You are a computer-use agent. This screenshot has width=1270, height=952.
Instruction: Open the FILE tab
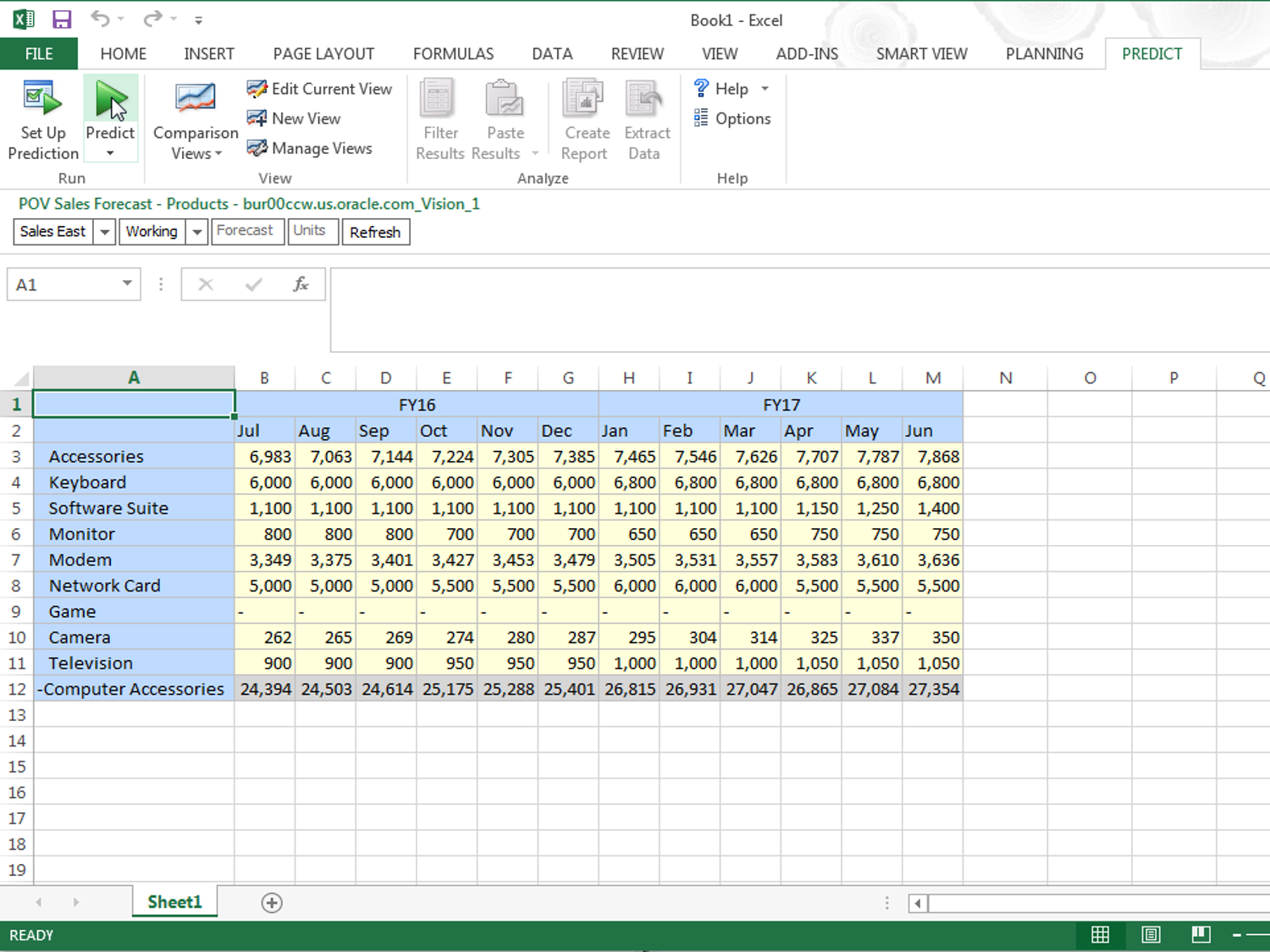(x=39, y=54)
